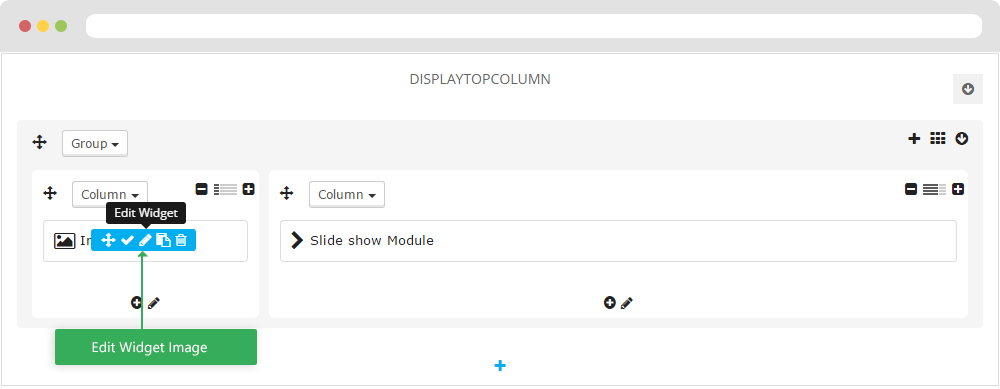1000x389 pixels.
Task: Click the pencil Edit Widget icon in blue toolbar
Action: [145, 240]
